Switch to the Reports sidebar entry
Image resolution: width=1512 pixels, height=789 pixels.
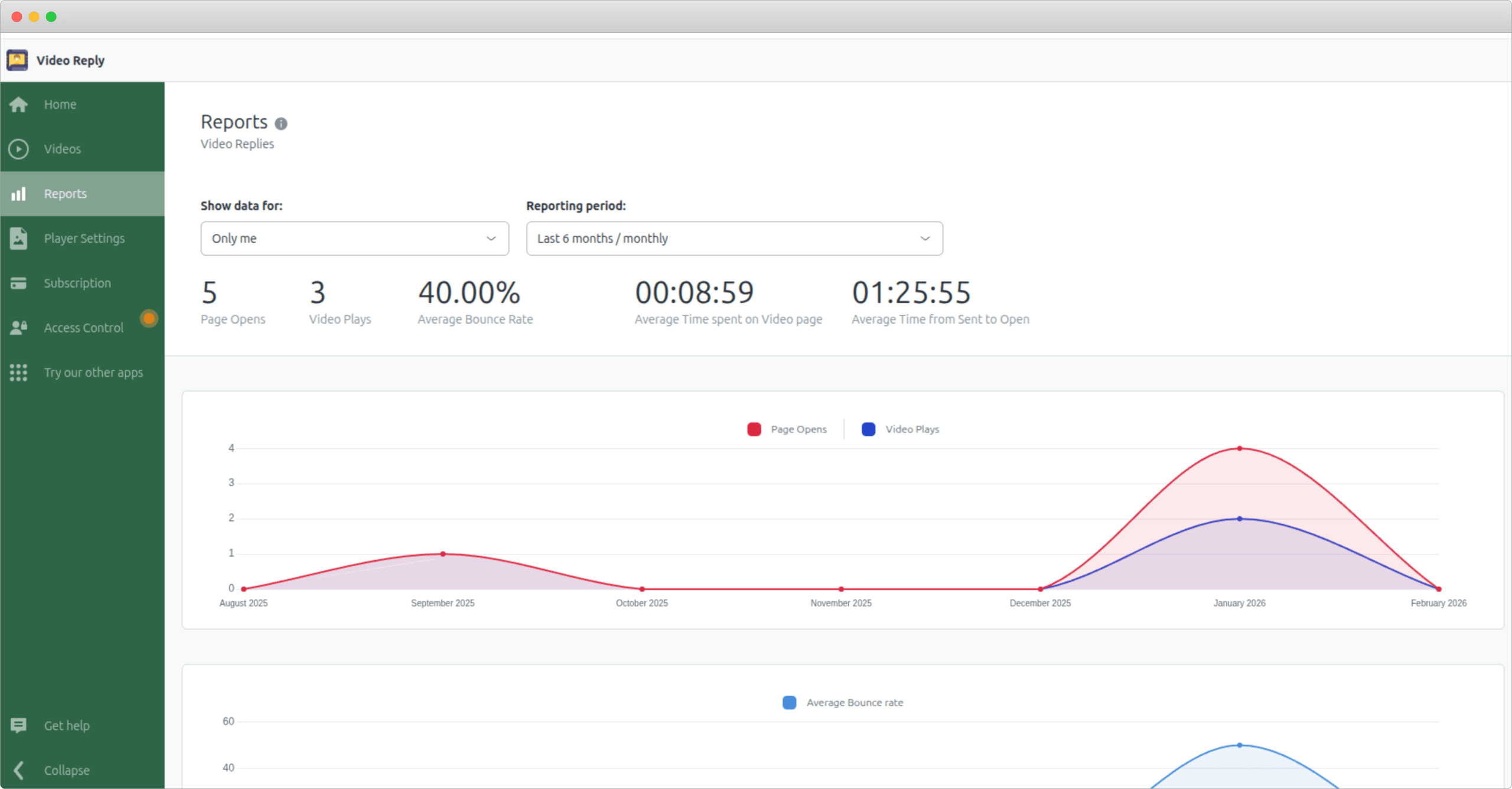tap(65, 193)
